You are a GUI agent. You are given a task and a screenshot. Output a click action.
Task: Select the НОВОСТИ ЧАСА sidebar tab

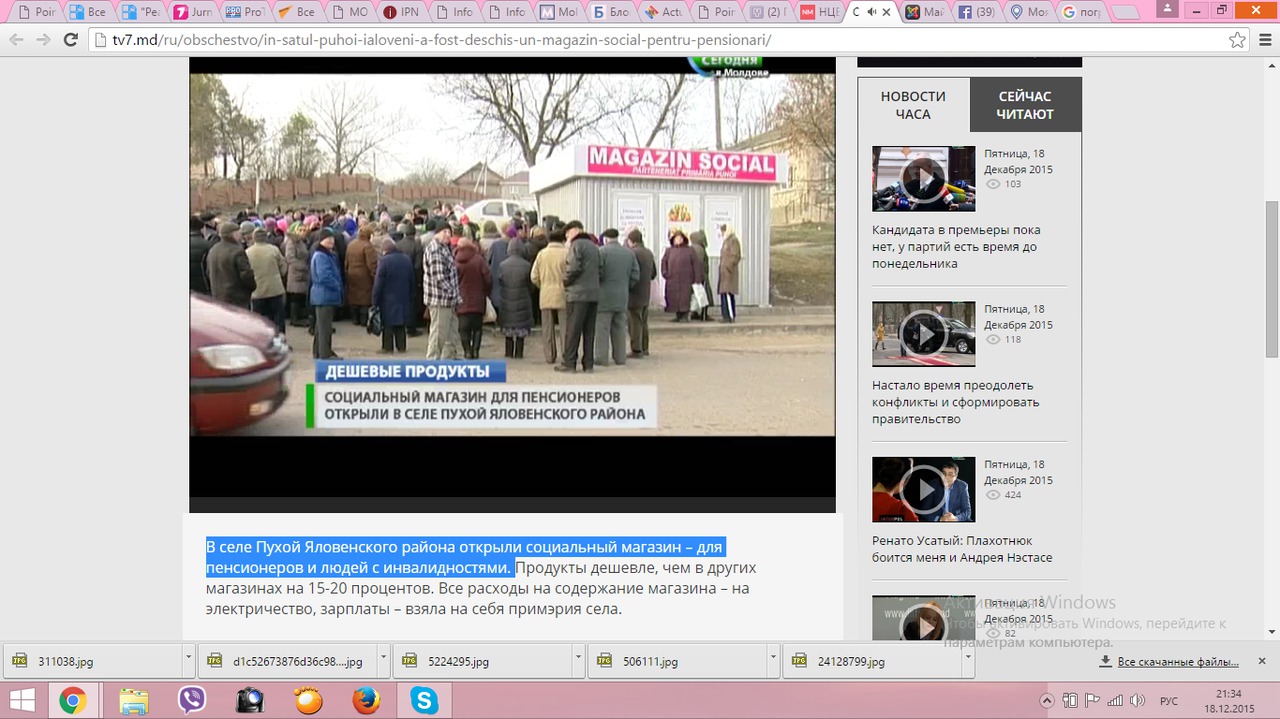tap(913, 105)
